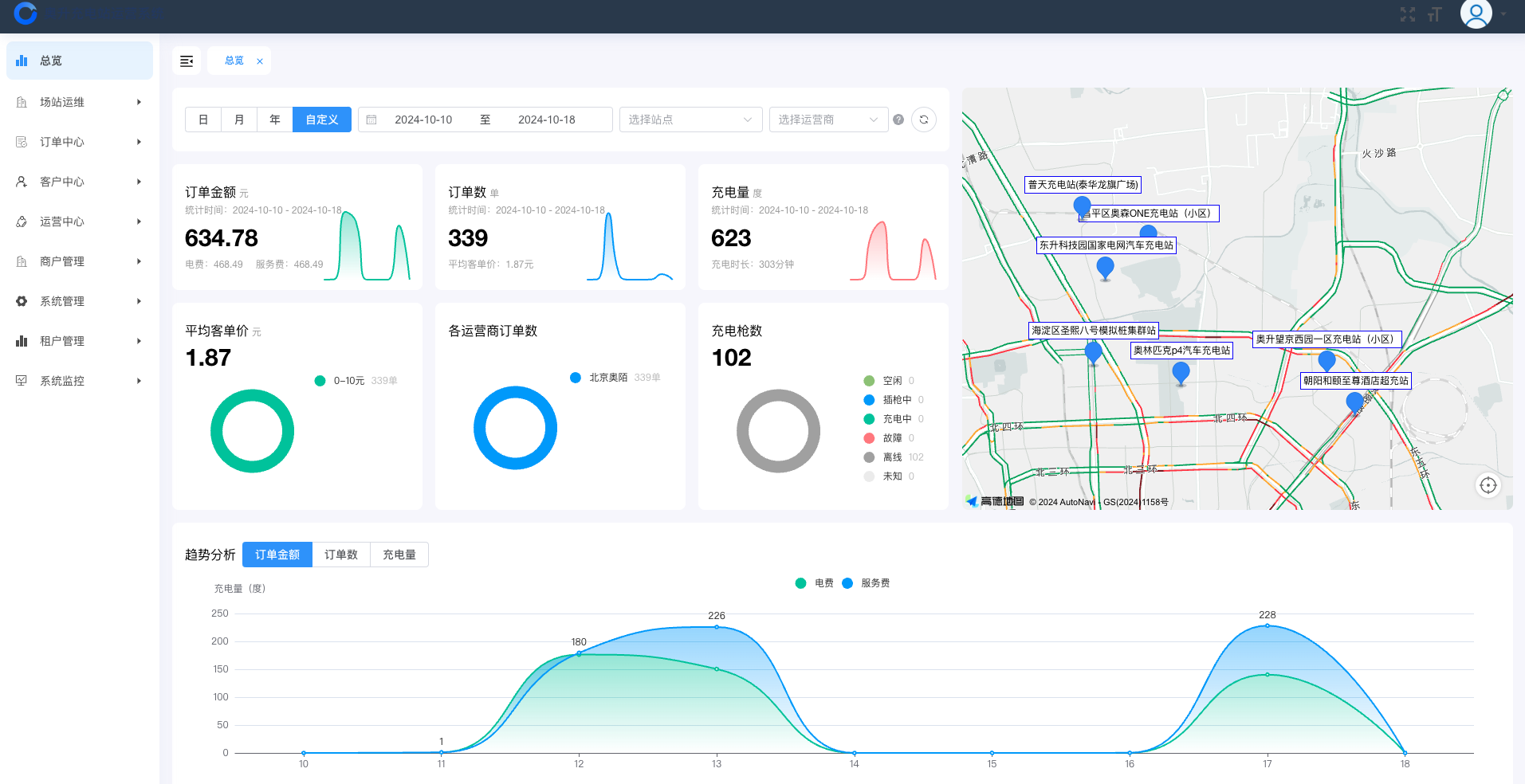Click the map locate target icon
This screenshot has width=1525, height=784.
click(x=1488, y=485)
